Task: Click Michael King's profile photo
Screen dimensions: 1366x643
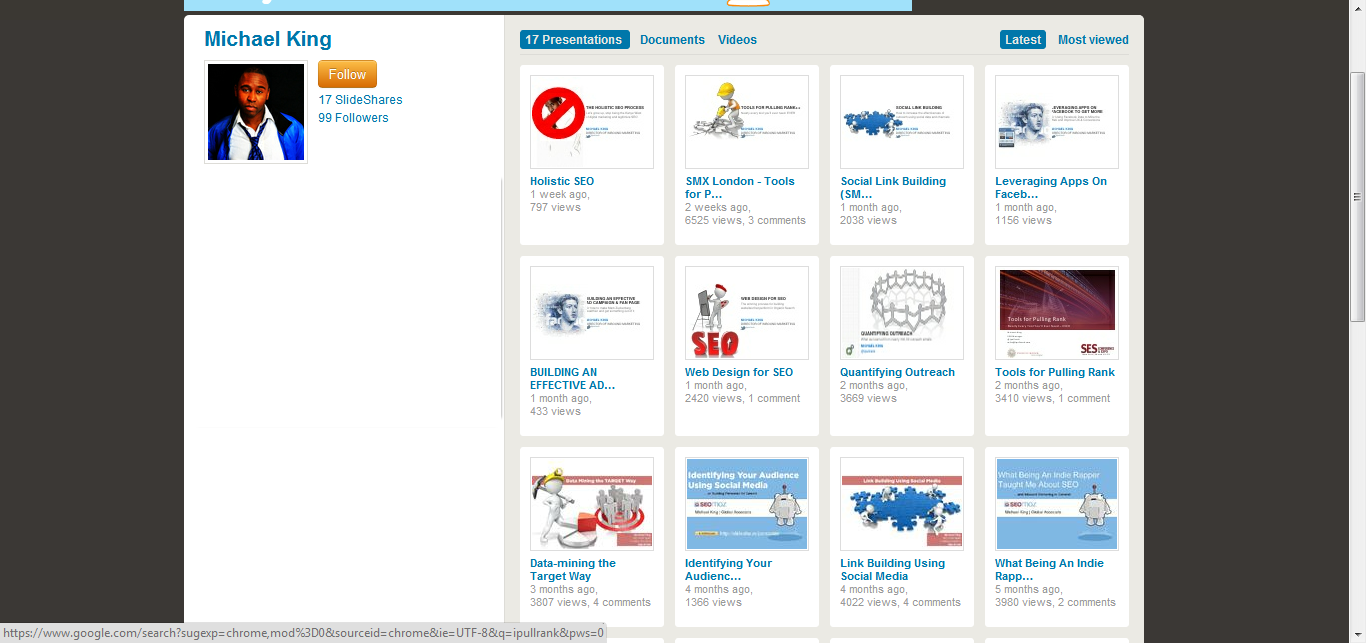Action: [256, 112]
